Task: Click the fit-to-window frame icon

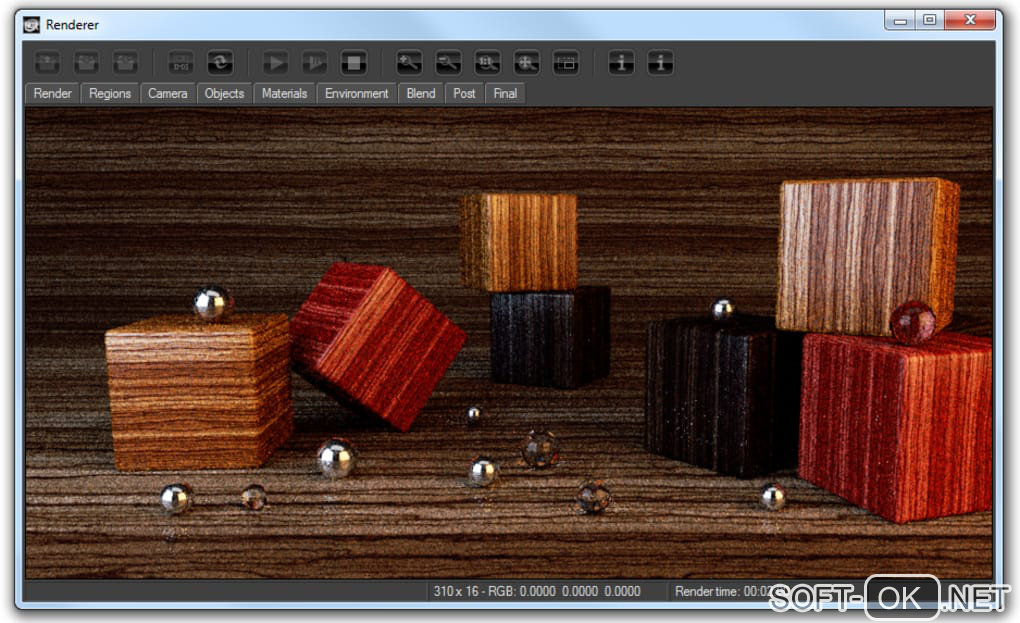Action: pos(566,63)
